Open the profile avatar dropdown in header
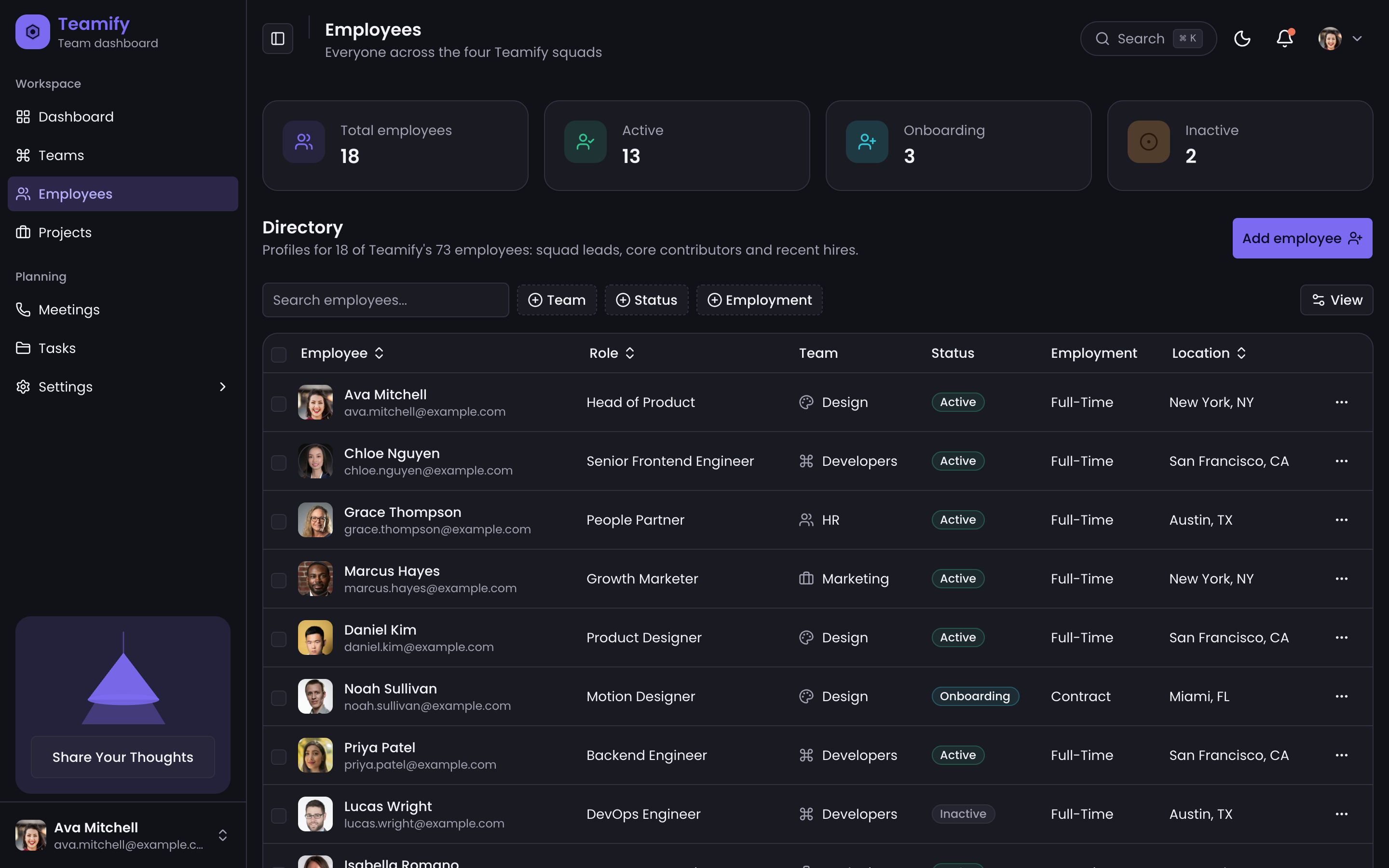The image size is (1389, 868). (1340, 39)
